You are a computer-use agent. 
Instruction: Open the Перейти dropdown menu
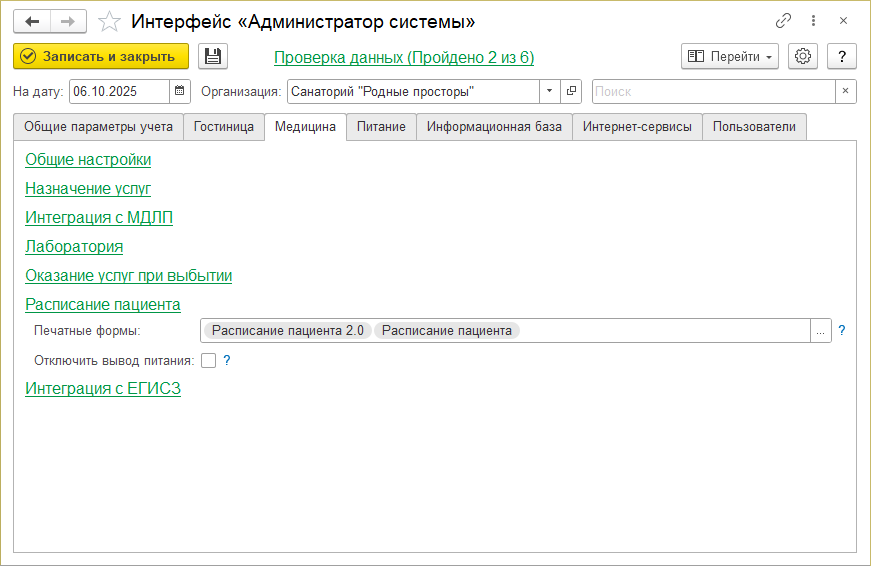(730, 56)
